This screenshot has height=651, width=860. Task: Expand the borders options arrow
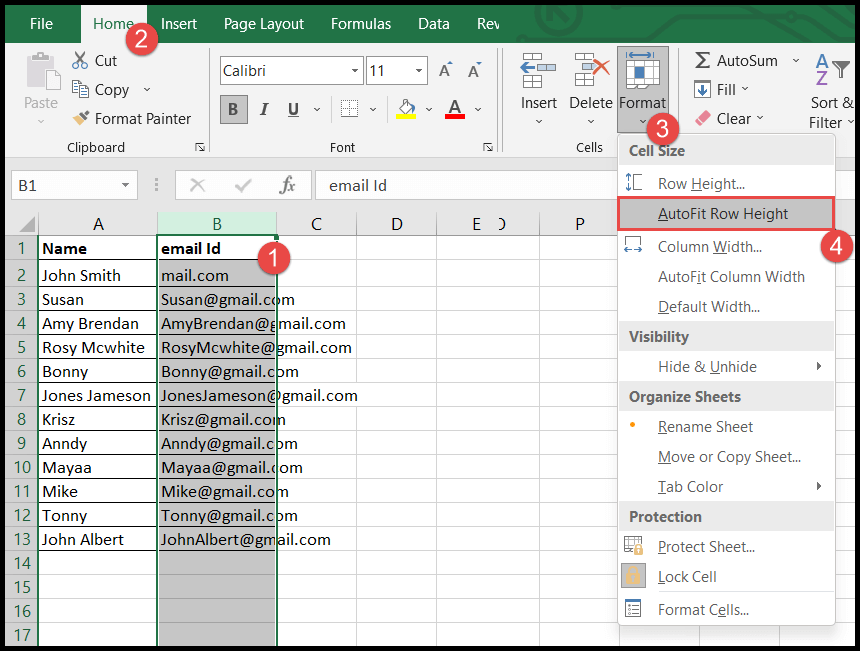(x=373, y=109)
